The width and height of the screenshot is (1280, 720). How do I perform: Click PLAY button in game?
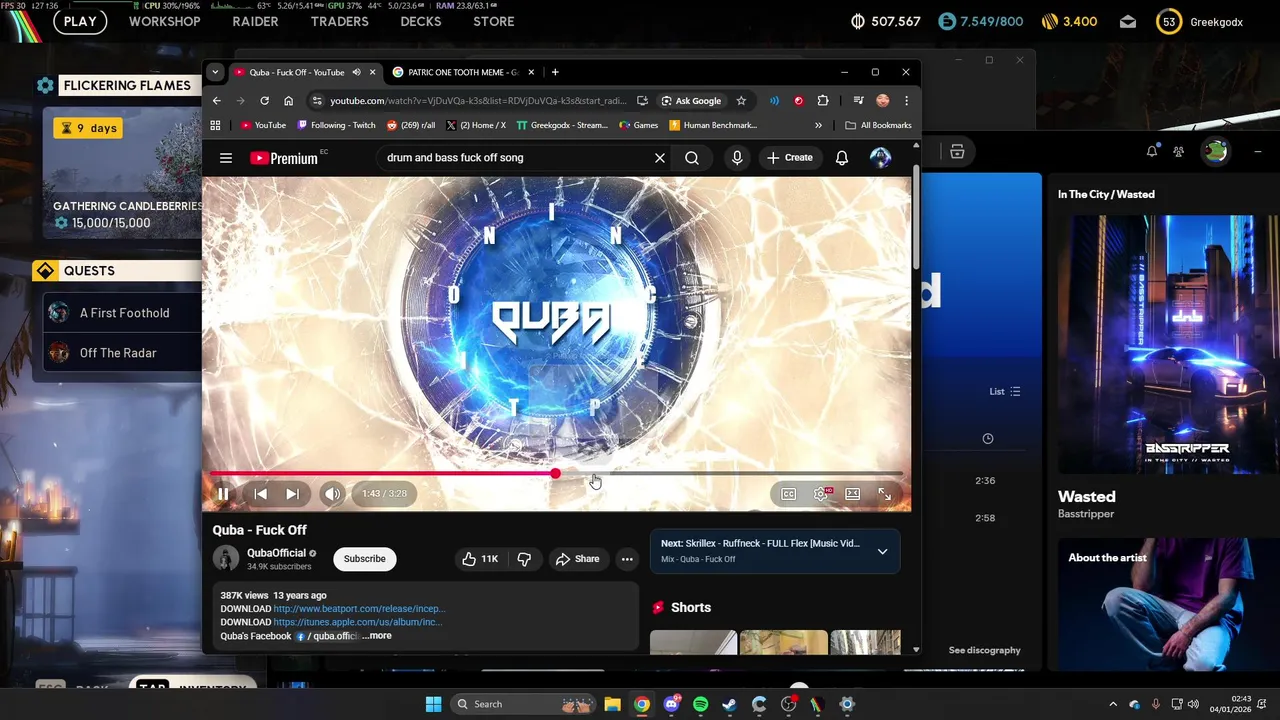[80, 21]
